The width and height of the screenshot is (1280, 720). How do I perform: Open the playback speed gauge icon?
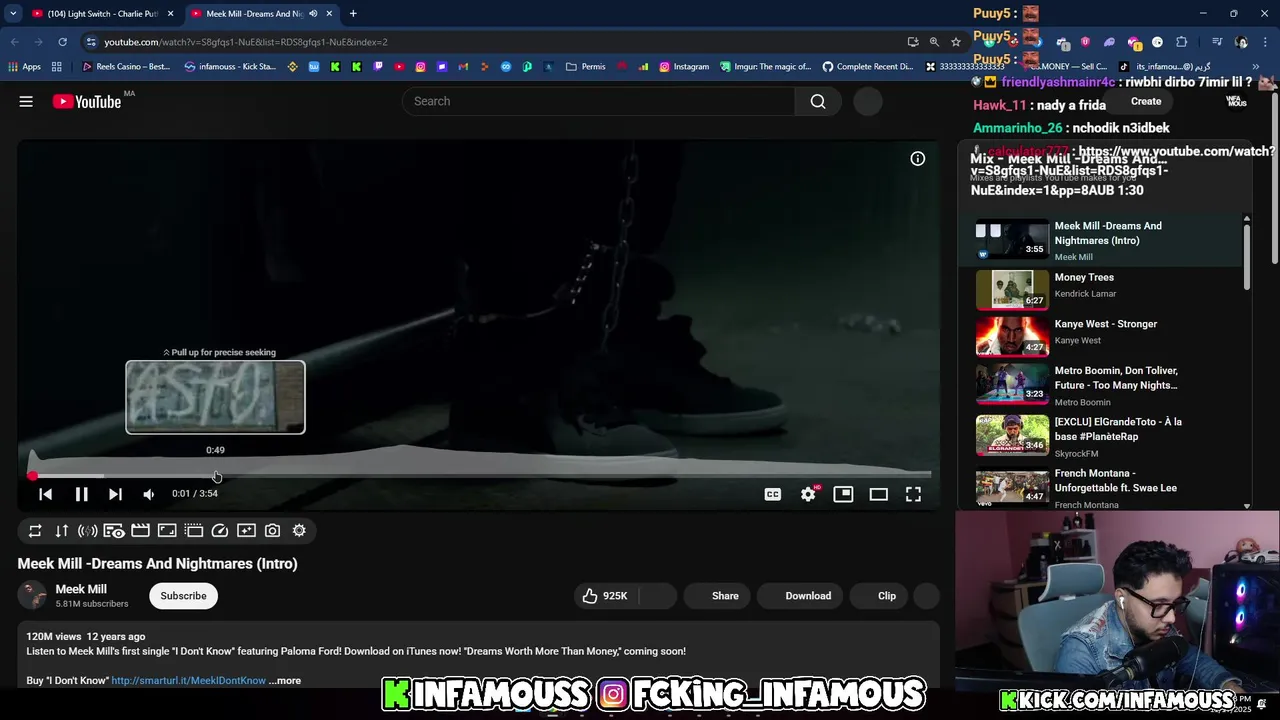220,531
